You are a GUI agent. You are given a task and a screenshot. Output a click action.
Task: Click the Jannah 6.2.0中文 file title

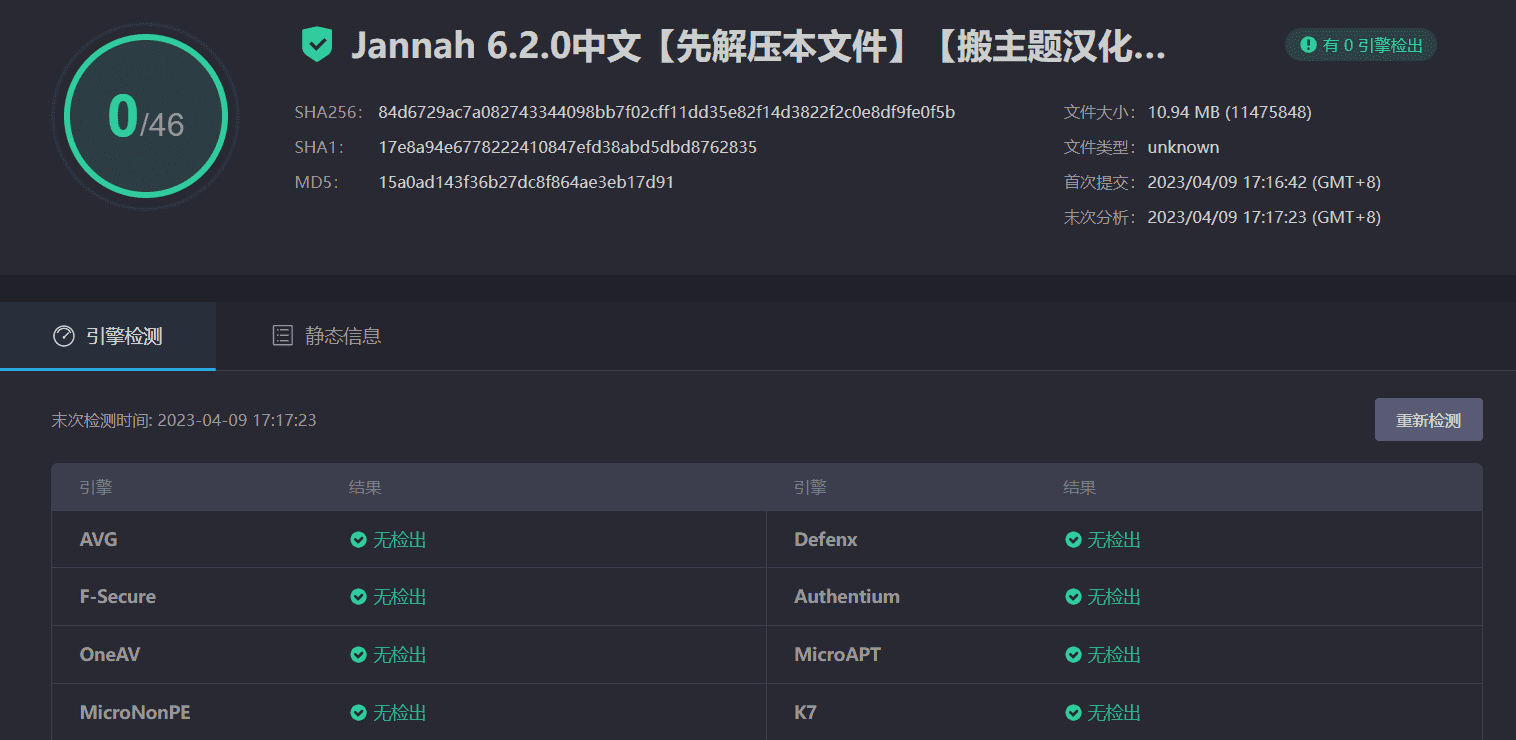(x=758, y=46)
